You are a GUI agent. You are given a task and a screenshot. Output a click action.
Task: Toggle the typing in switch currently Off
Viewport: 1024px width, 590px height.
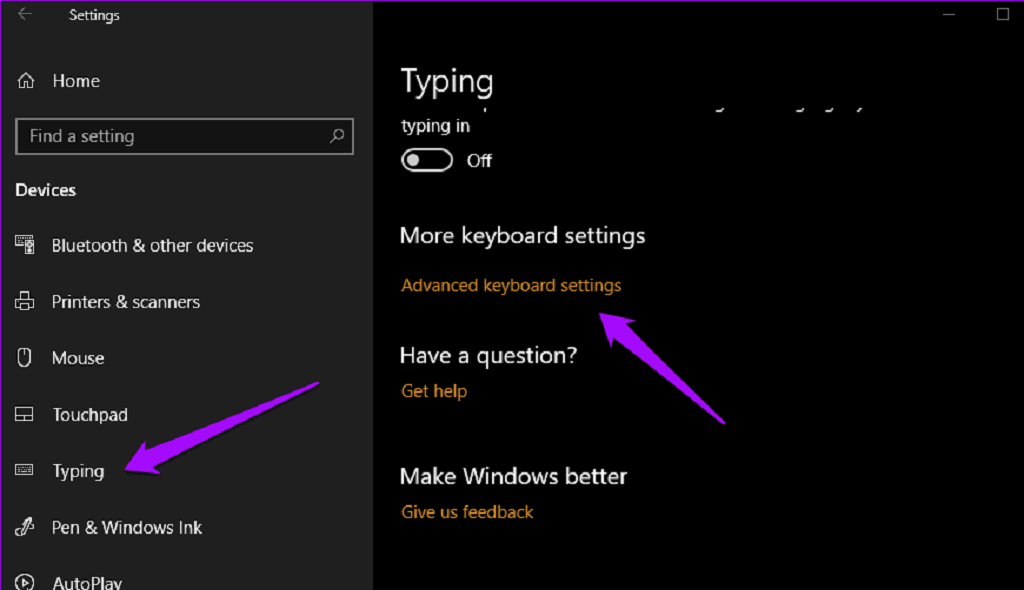(x=426, y=160)
